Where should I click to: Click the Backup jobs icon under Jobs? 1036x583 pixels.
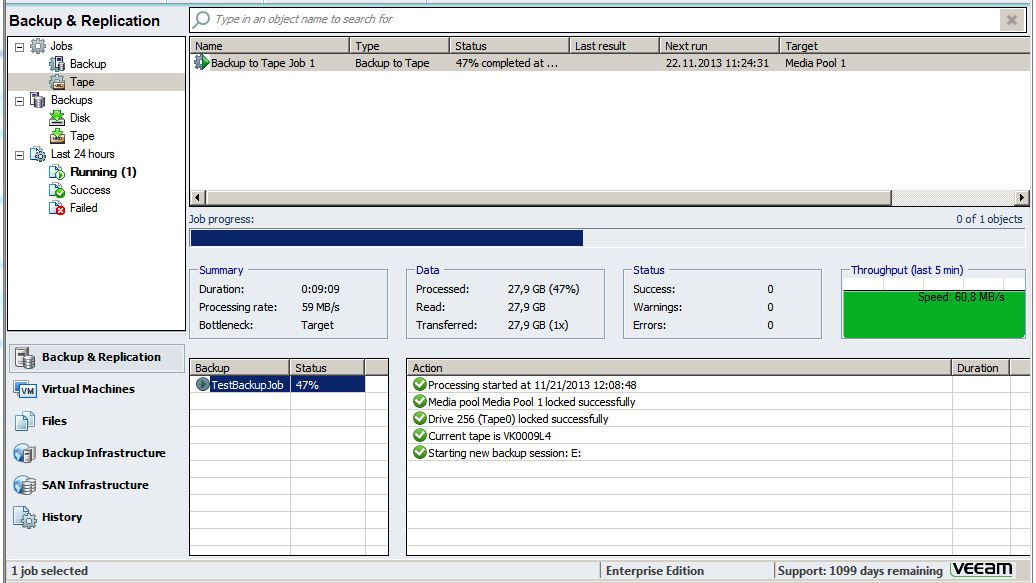[57, 64]
